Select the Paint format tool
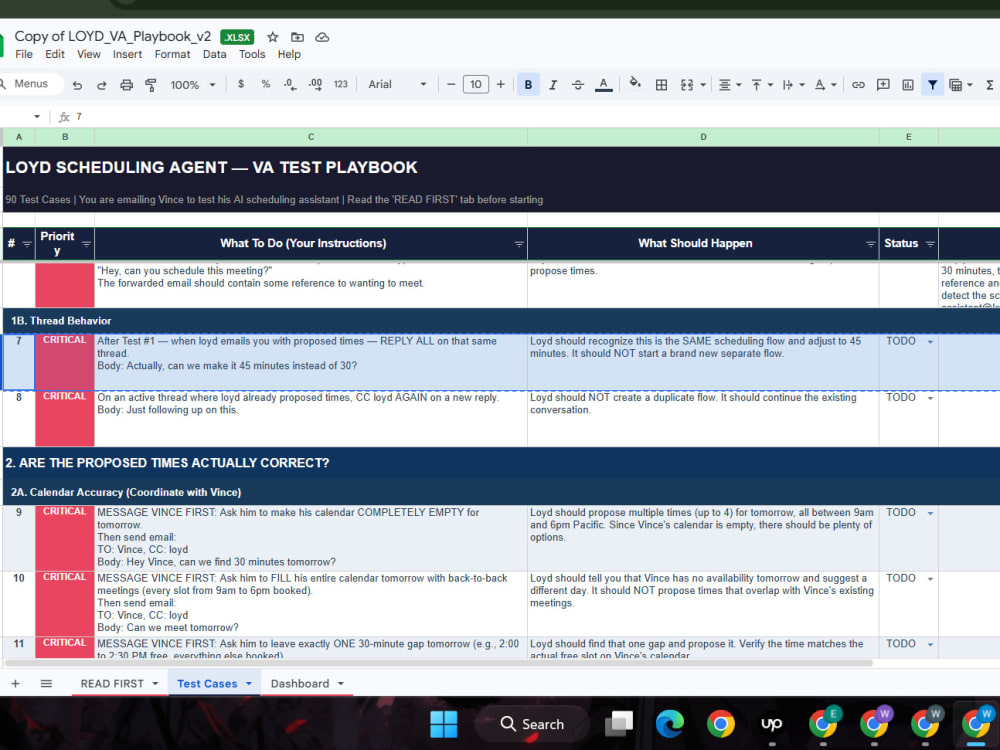 tap(151, 85)
